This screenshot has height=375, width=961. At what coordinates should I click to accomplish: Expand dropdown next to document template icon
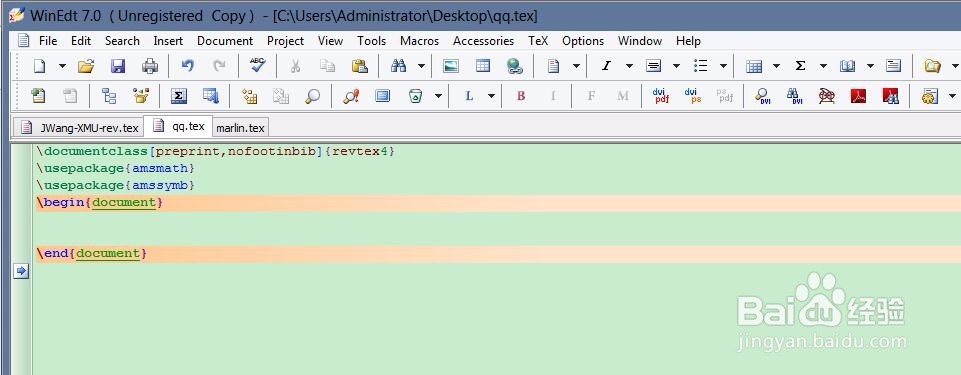click(576, 66)
